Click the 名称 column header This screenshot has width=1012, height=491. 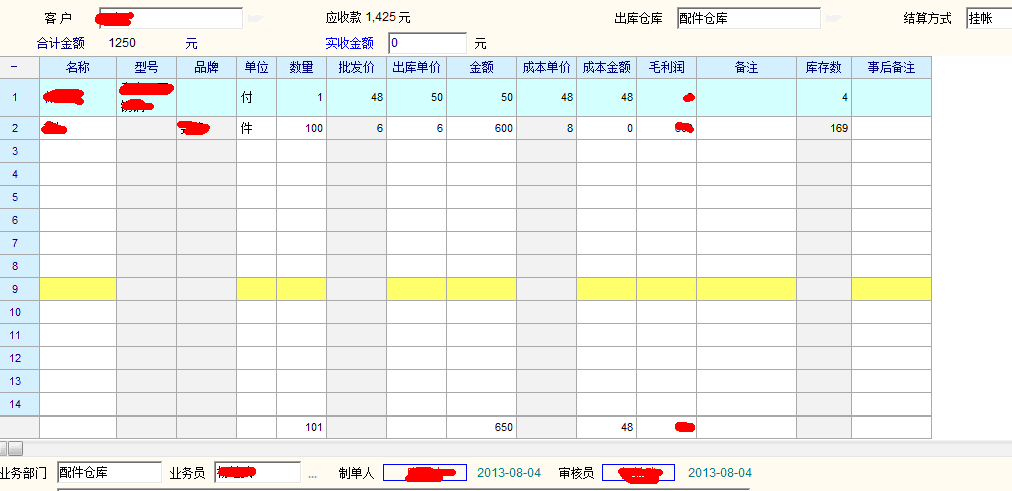(78, 67)
